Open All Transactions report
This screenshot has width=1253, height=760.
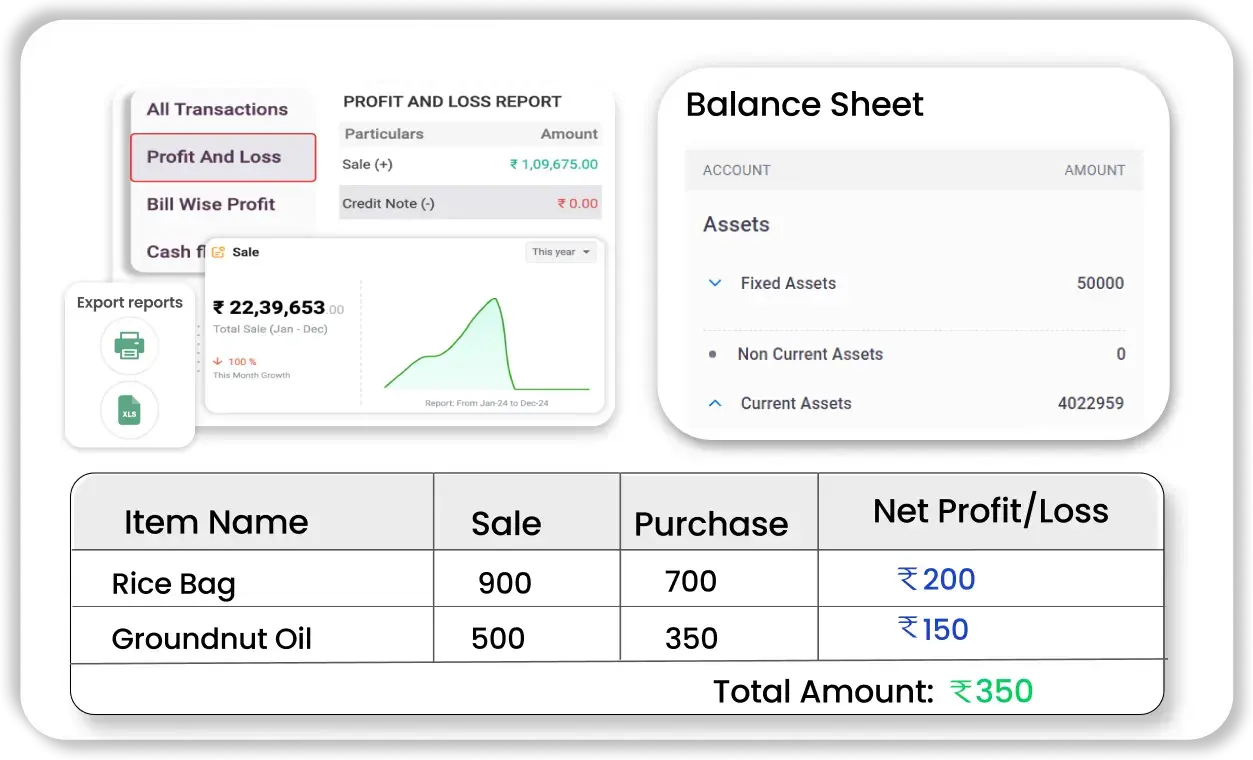[x=217, y=109]
